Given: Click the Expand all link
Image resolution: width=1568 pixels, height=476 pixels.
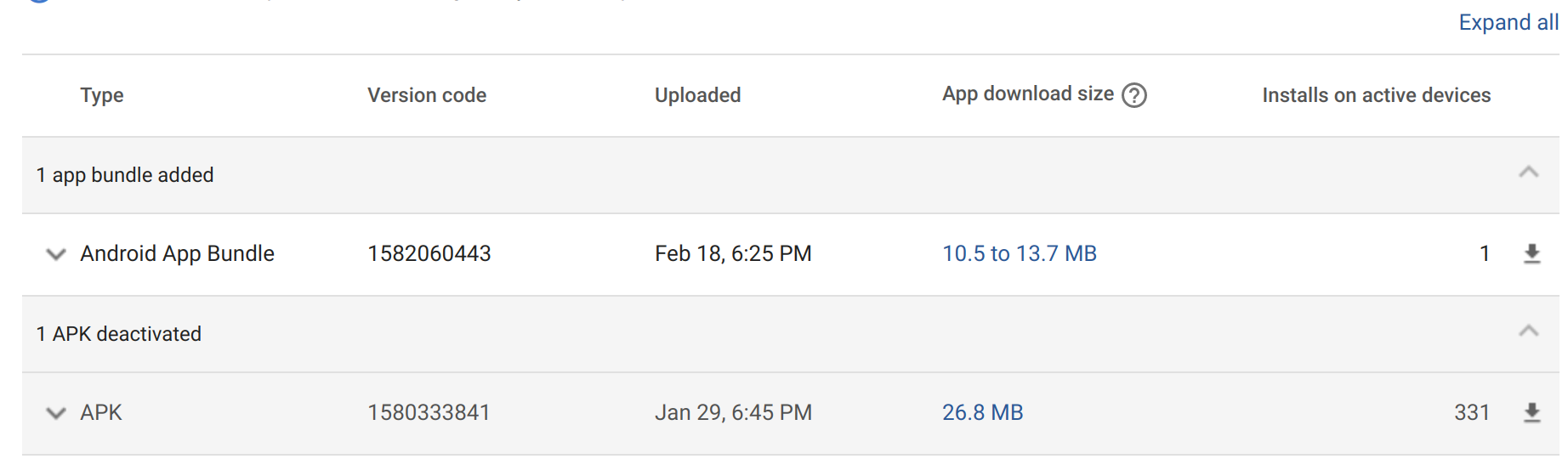Looking at the screenshot, I should (1508, 22).
